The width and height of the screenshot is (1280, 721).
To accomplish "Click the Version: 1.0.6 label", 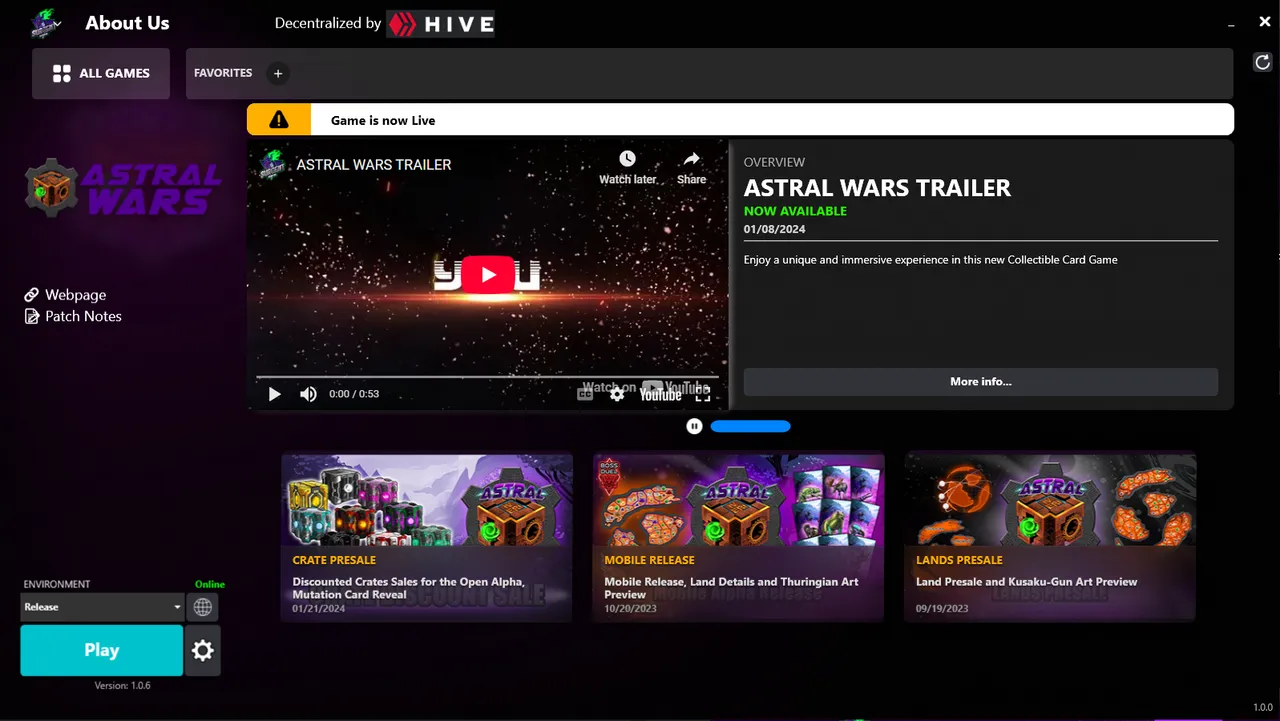I will tap(122, 686).
